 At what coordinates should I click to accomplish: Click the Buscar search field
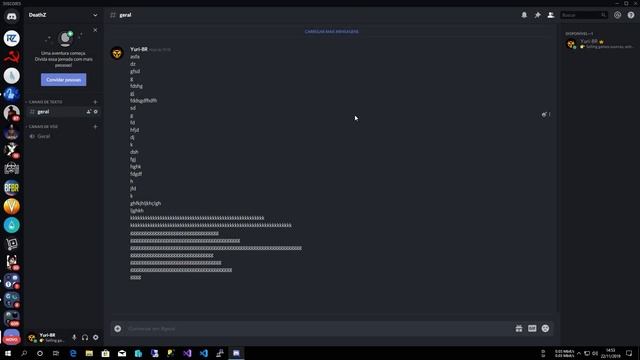584,15
